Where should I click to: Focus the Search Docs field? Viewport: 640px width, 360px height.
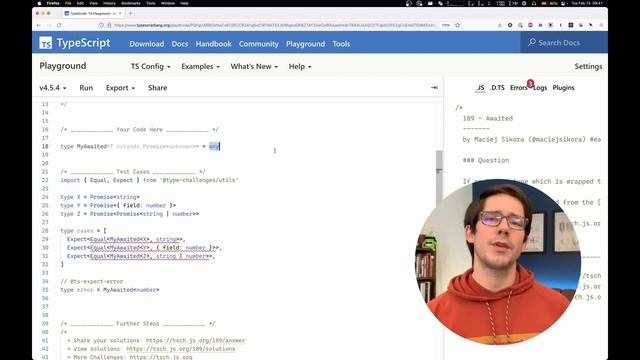(564, 42)
